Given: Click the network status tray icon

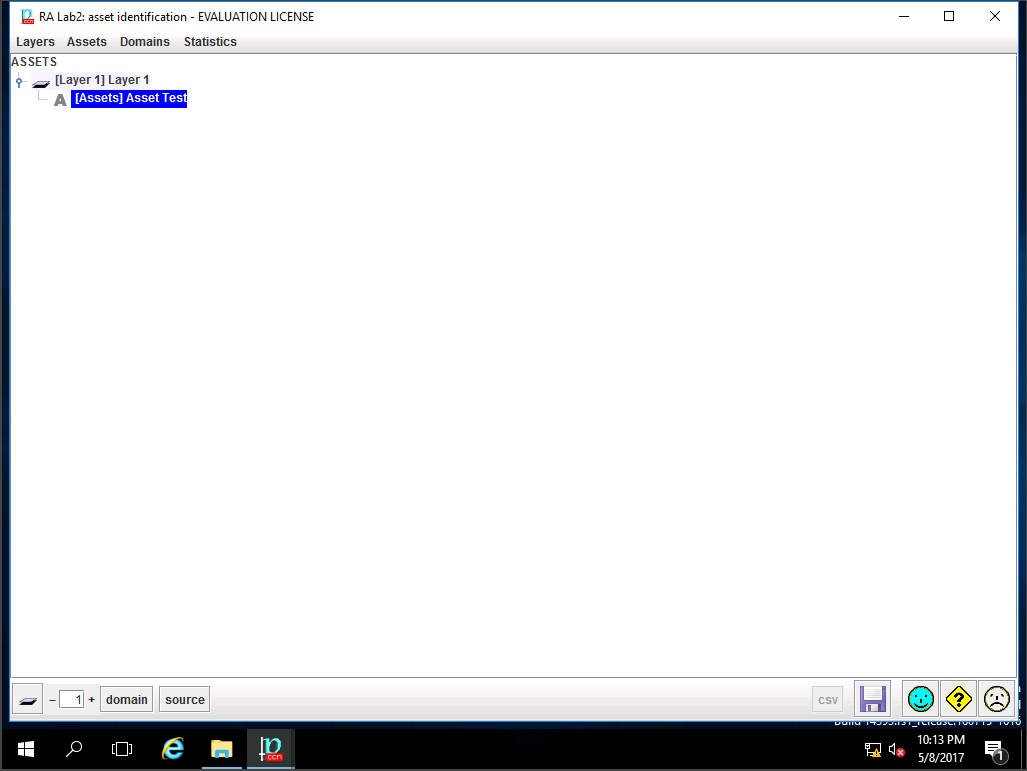Looking at the screenshot, I should [x=872, y=750].
